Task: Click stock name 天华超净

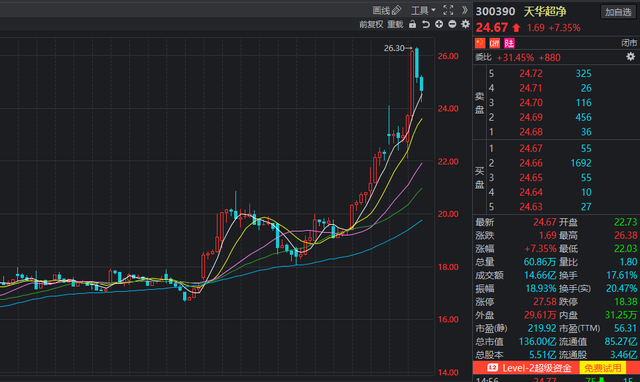Action: [545, 11]
